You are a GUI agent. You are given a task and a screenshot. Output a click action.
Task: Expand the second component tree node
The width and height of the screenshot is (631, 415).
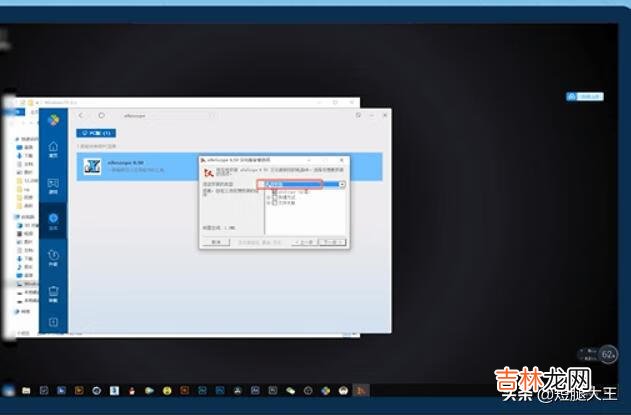[x=268, y=196]
